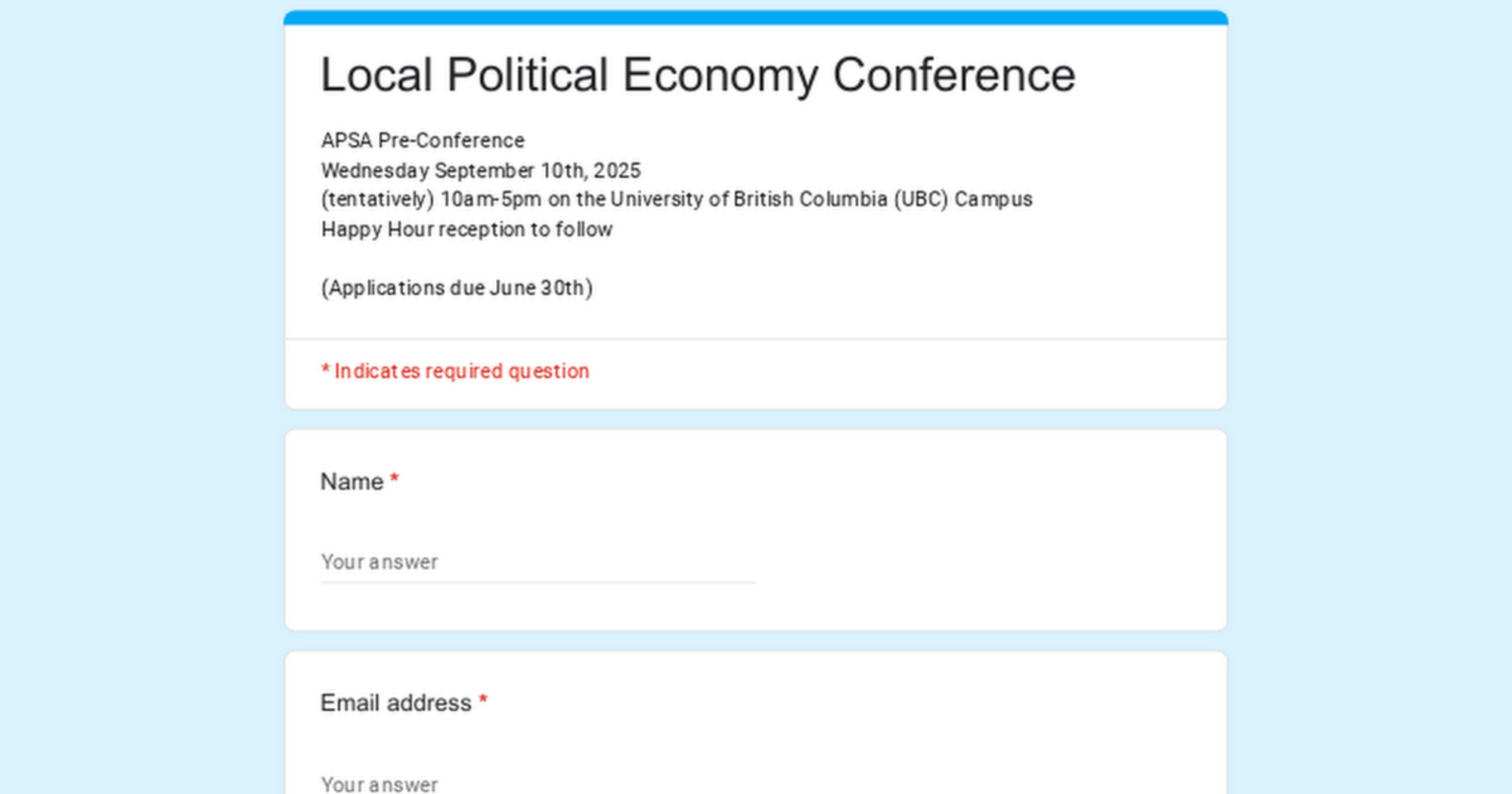Click the Name question label

[x=352, y=482]
